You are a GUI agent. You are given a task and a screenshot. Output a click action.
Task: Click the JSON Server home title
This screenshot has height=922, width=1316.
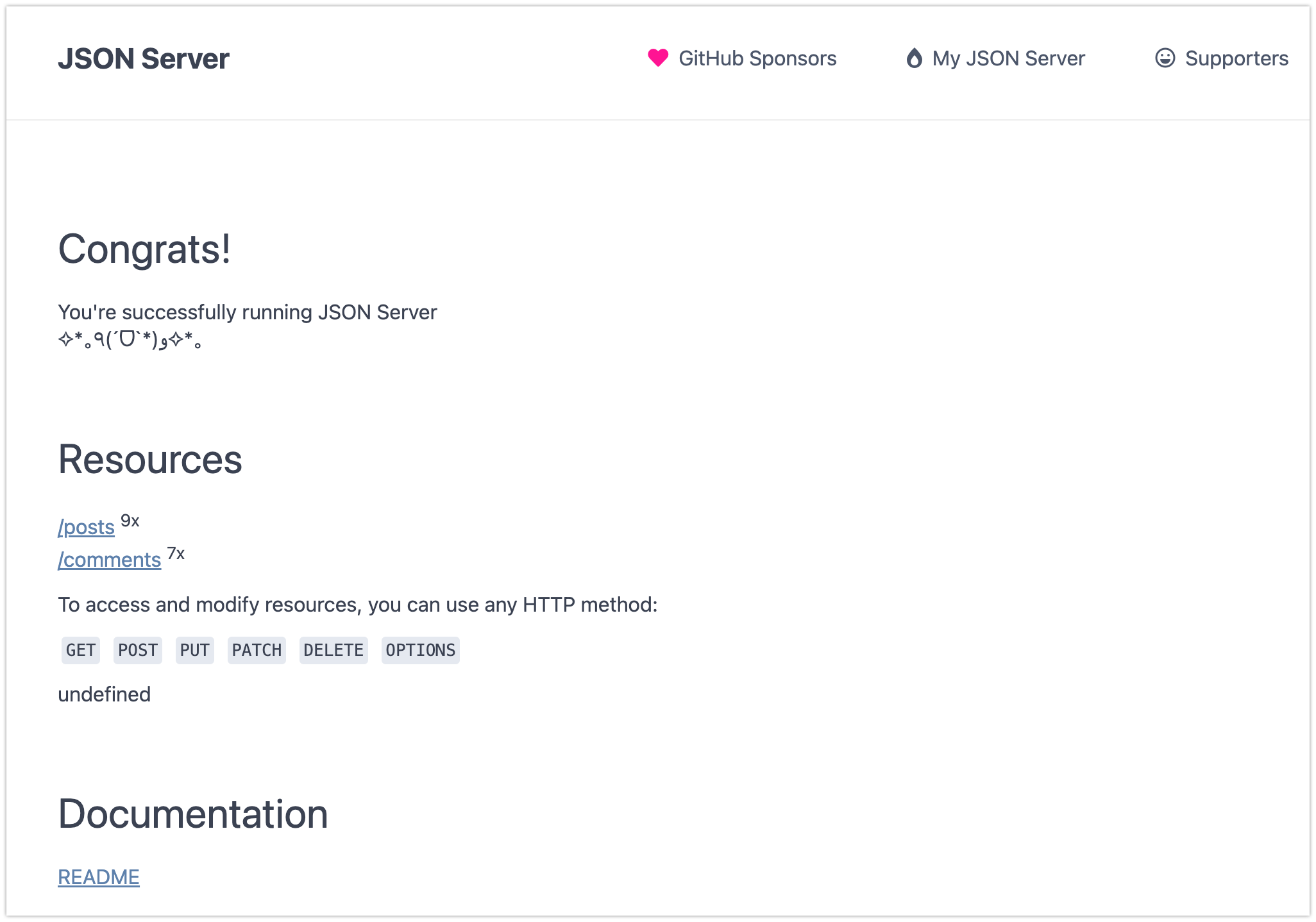144,58
